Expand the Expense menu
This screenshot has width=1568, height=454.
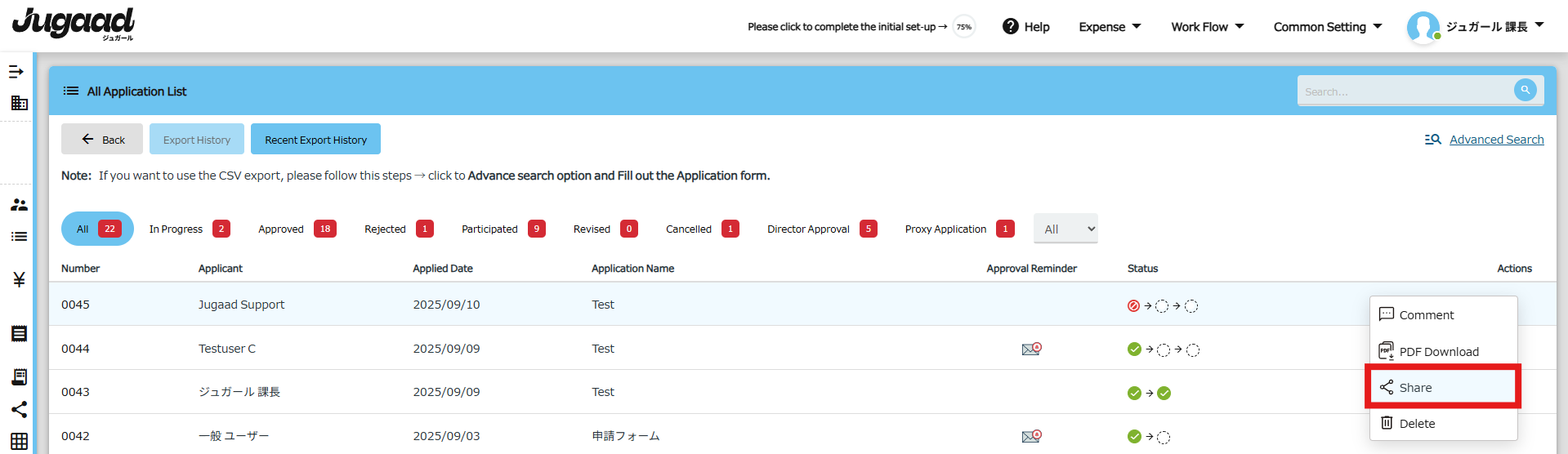1110,27
